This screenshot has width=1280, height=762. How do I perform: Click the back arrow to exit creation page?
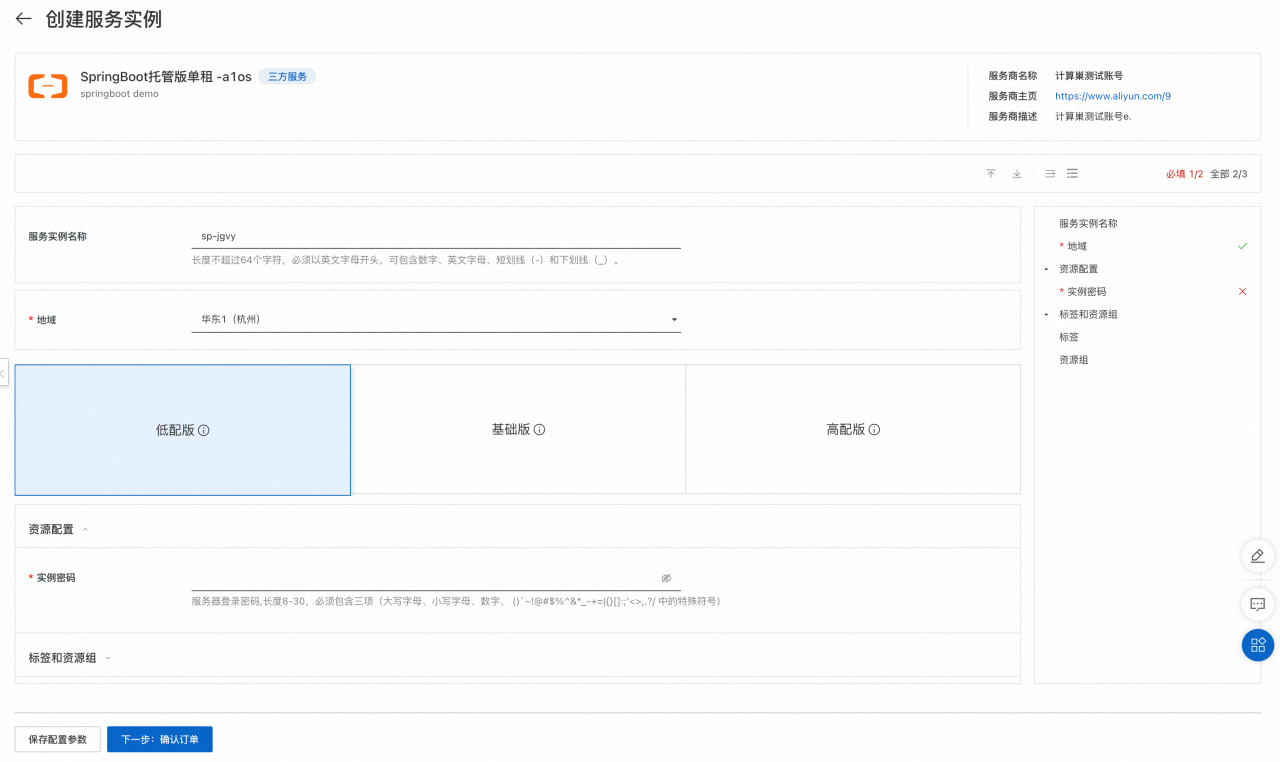coord(24,17)
